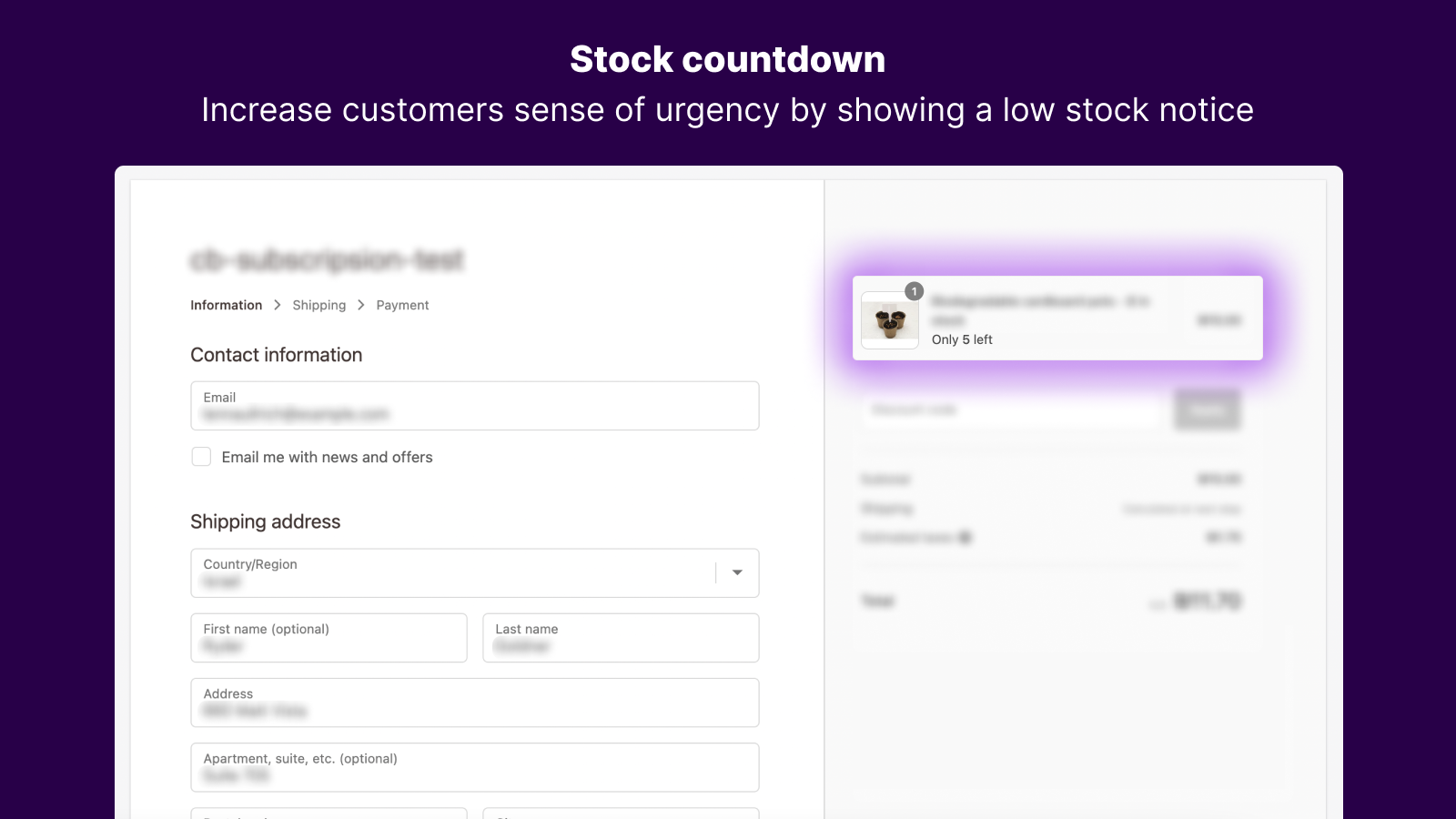
Task: Click the Address input field
Action: [x=474, y=703]
